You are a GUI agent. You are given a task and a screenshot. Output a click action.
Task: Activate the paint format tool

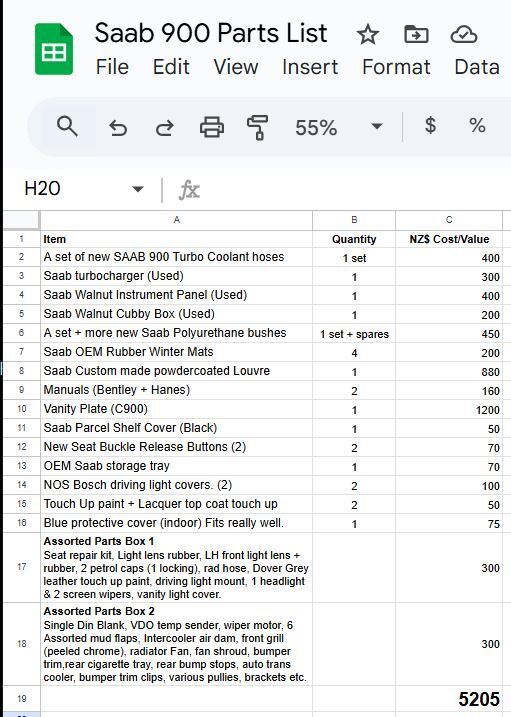257,127
